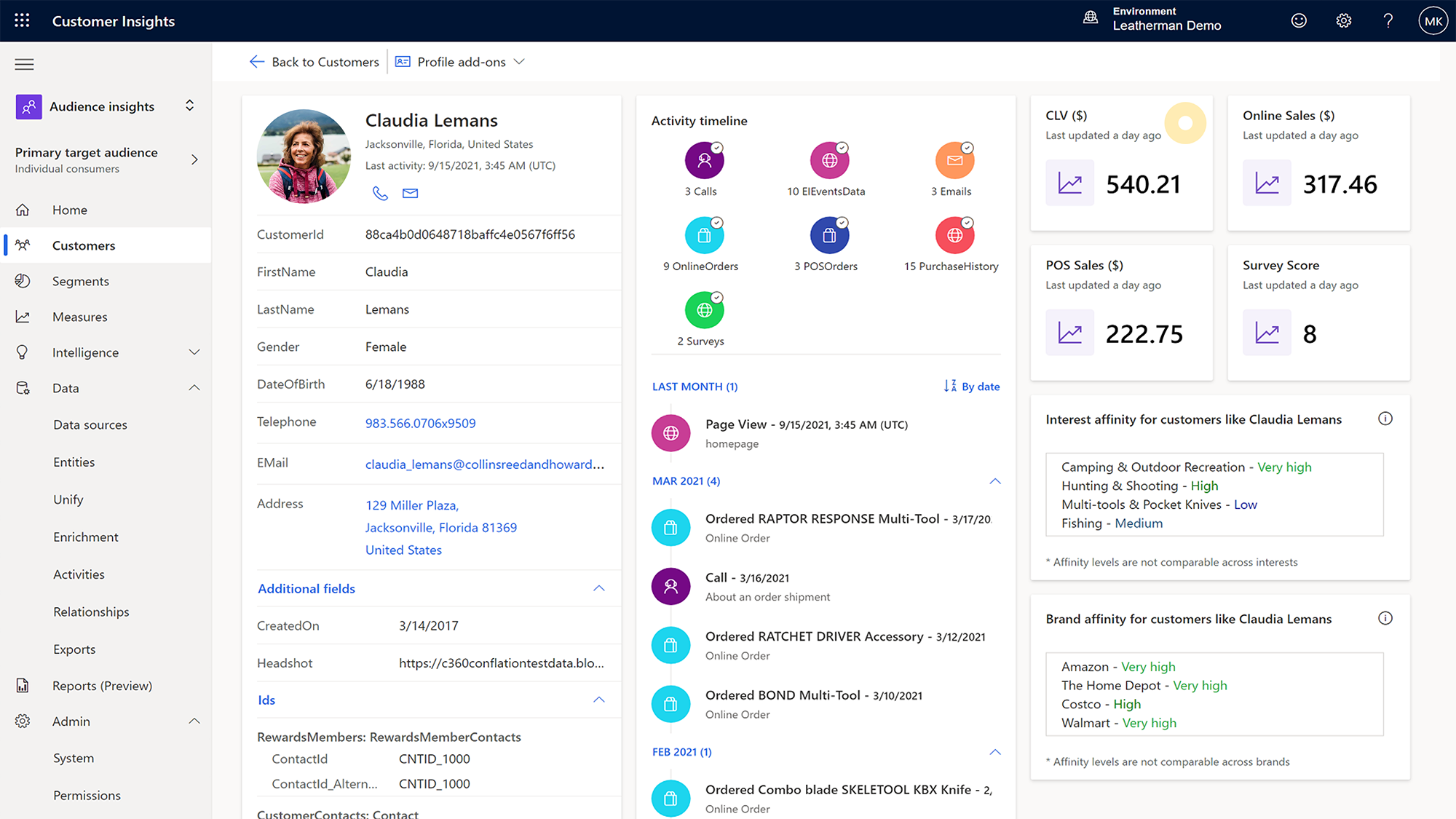Click the email envelope icon under profile

(411, 193)
